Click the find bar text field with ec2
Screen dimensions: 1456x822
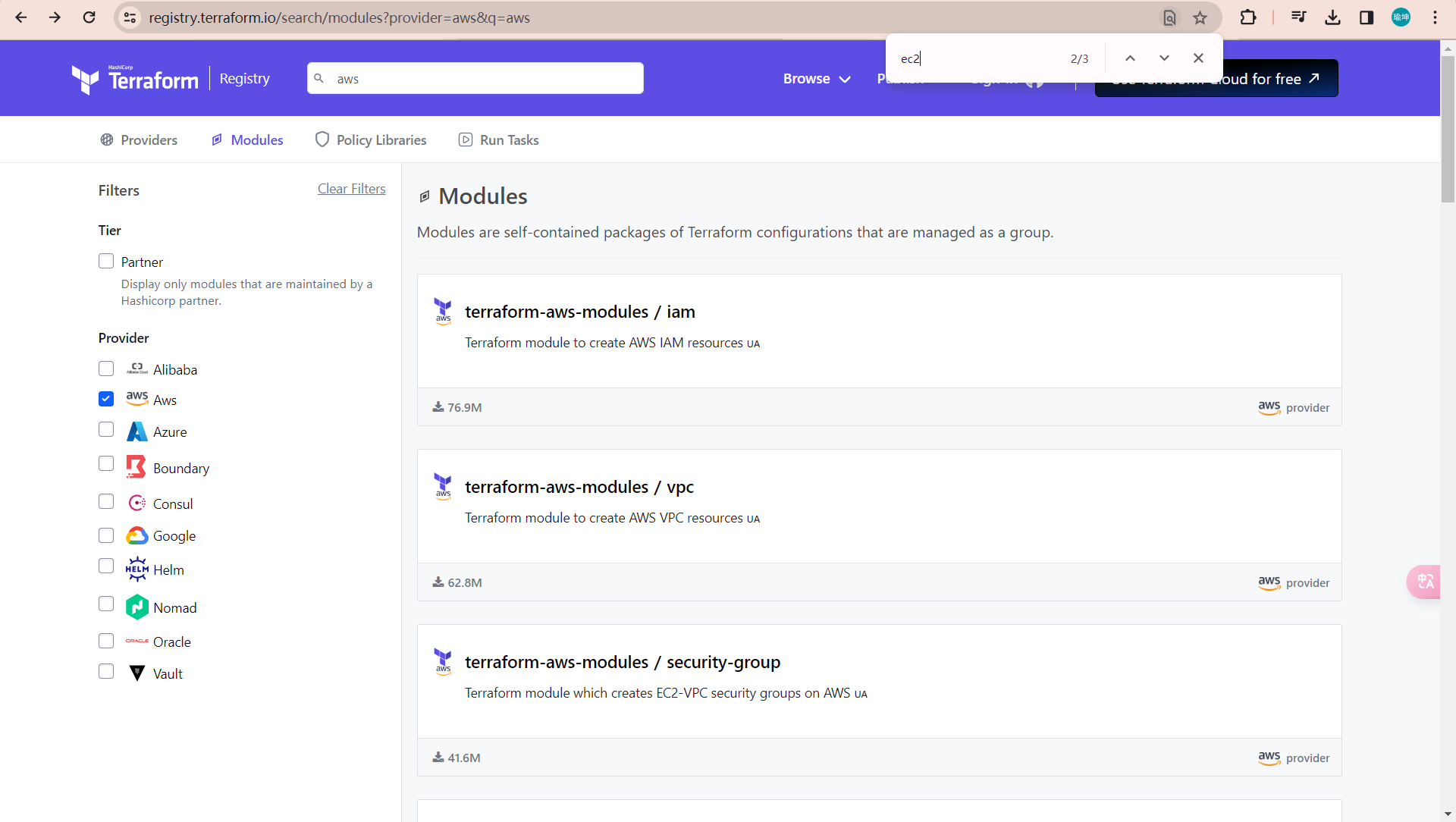pos(978,58)
